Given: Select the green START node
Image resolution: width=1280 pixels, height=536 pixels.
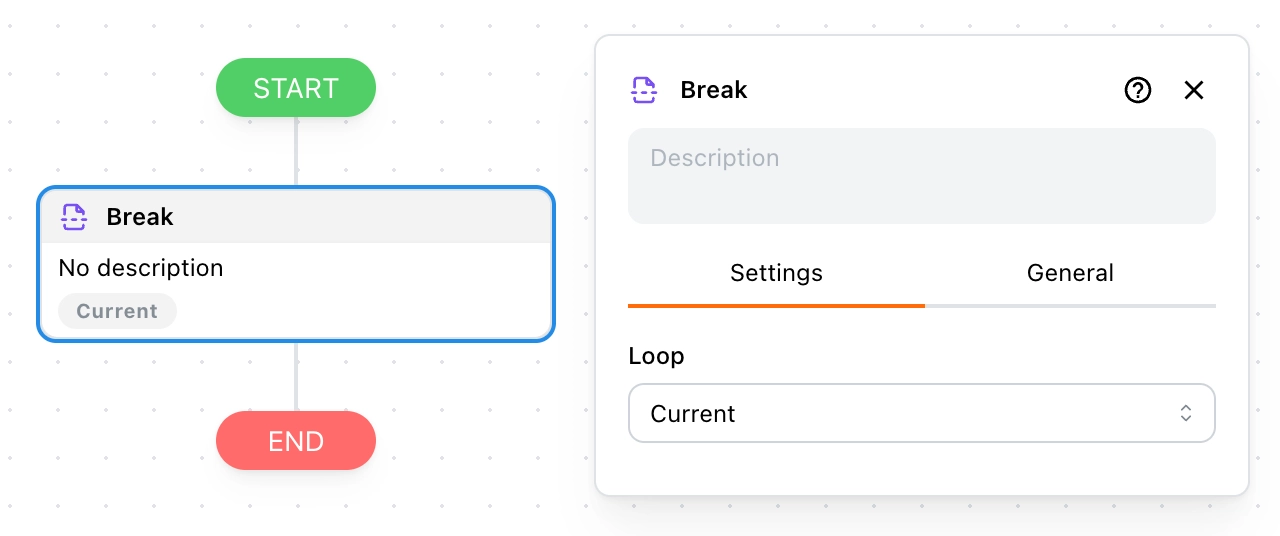Looking at the screenshot, I should coord(296,88).
